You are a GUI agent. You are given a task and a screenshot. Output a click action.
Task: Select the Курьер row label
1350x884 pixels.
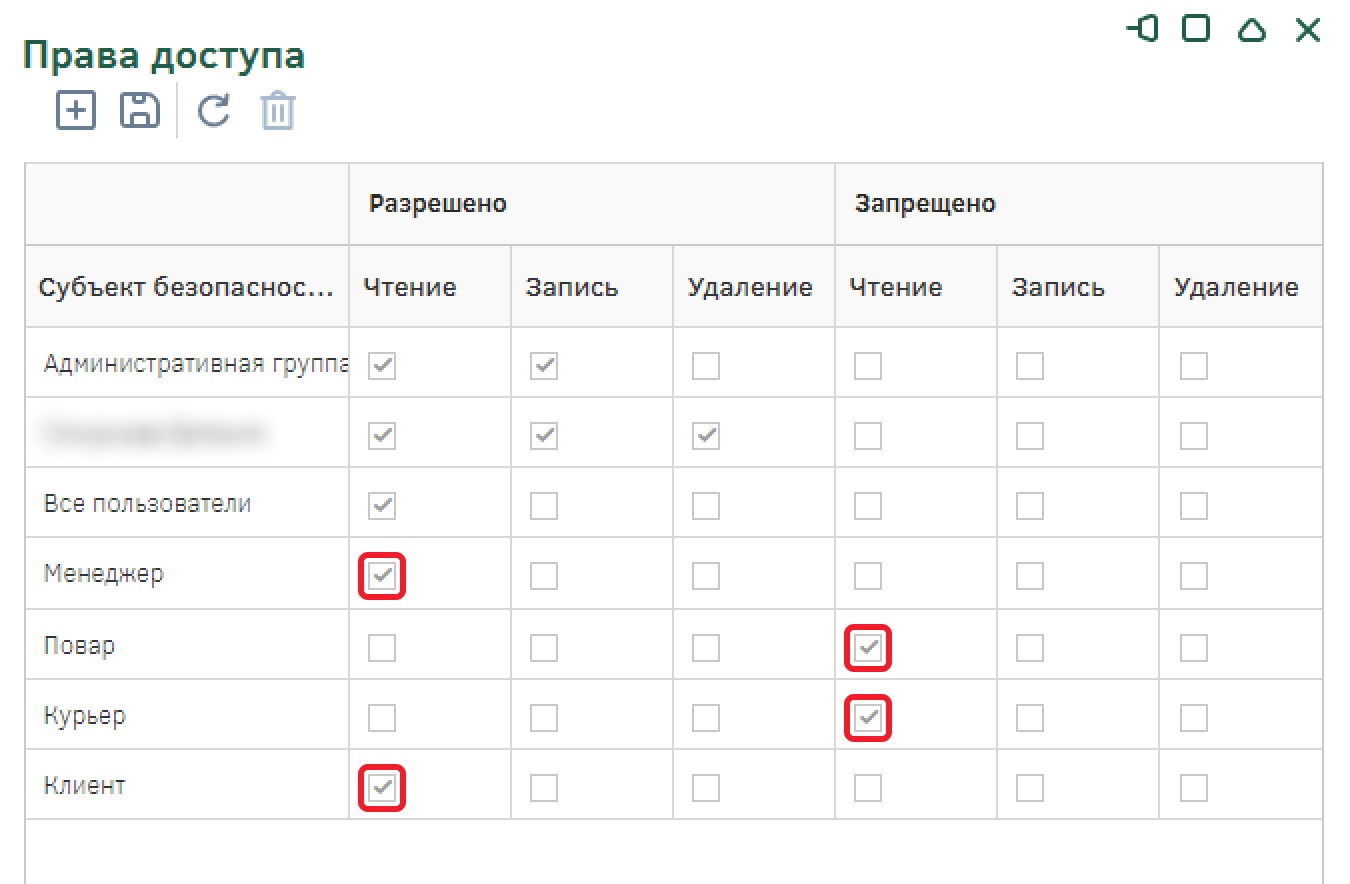[x=84, y=716]
